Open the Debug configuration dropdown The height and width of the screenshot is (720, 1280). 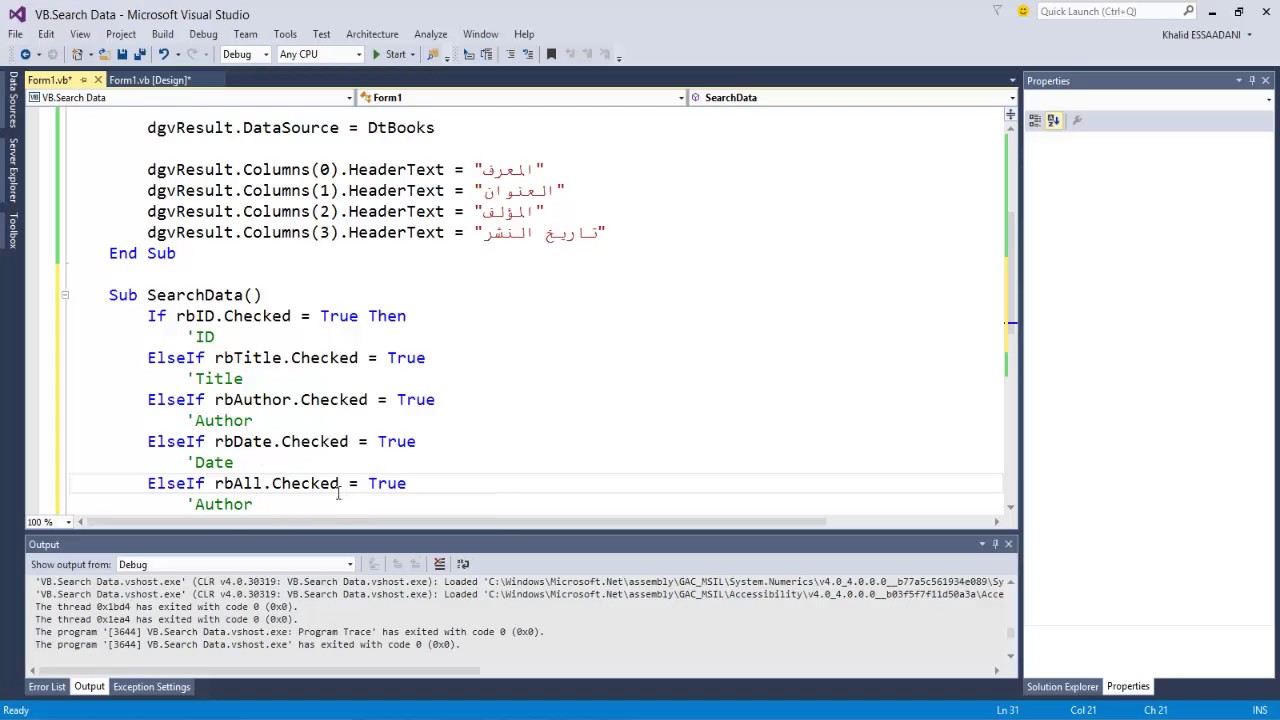(245, 54)
